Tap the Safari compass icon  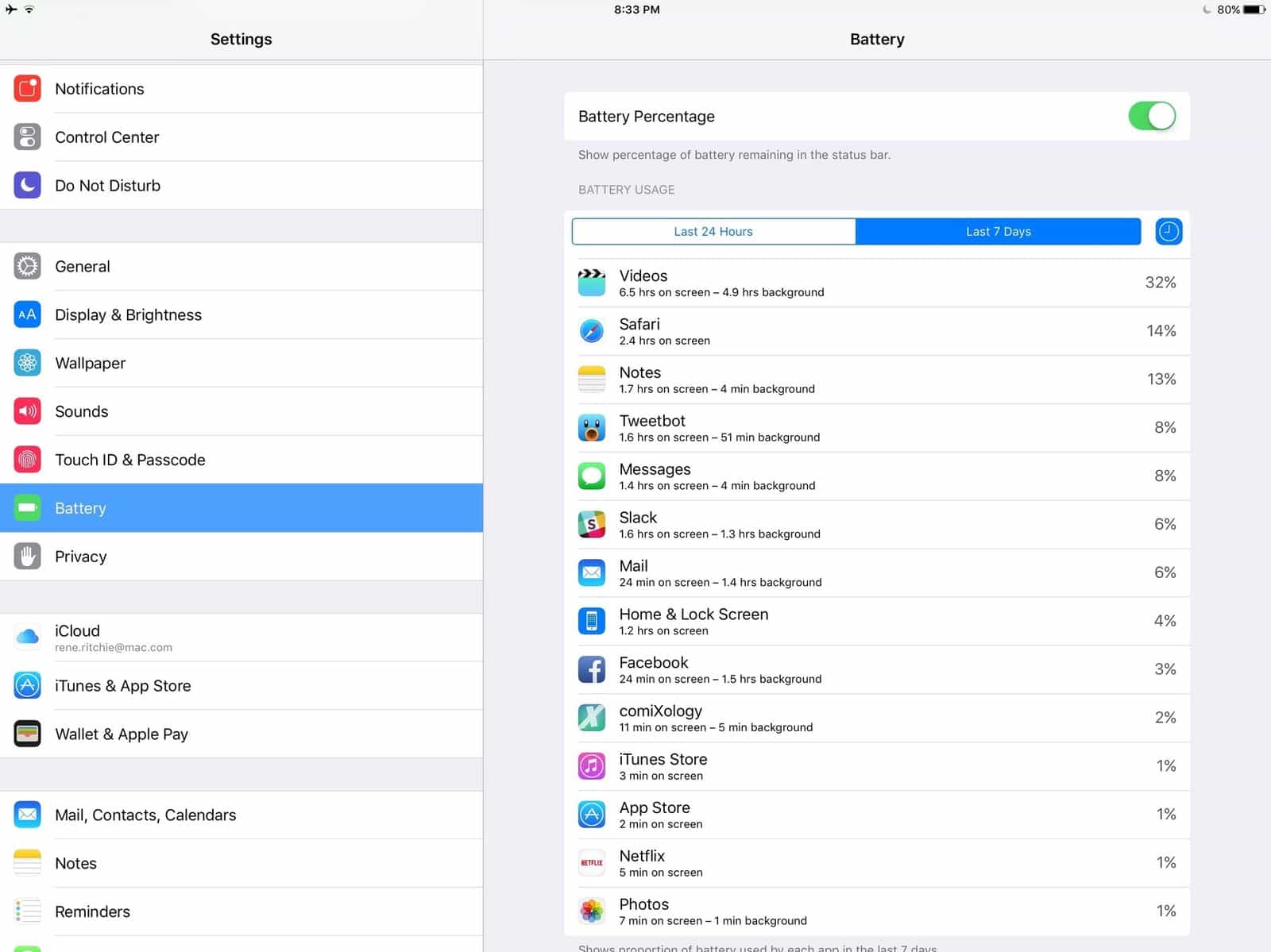pos(592,330)
